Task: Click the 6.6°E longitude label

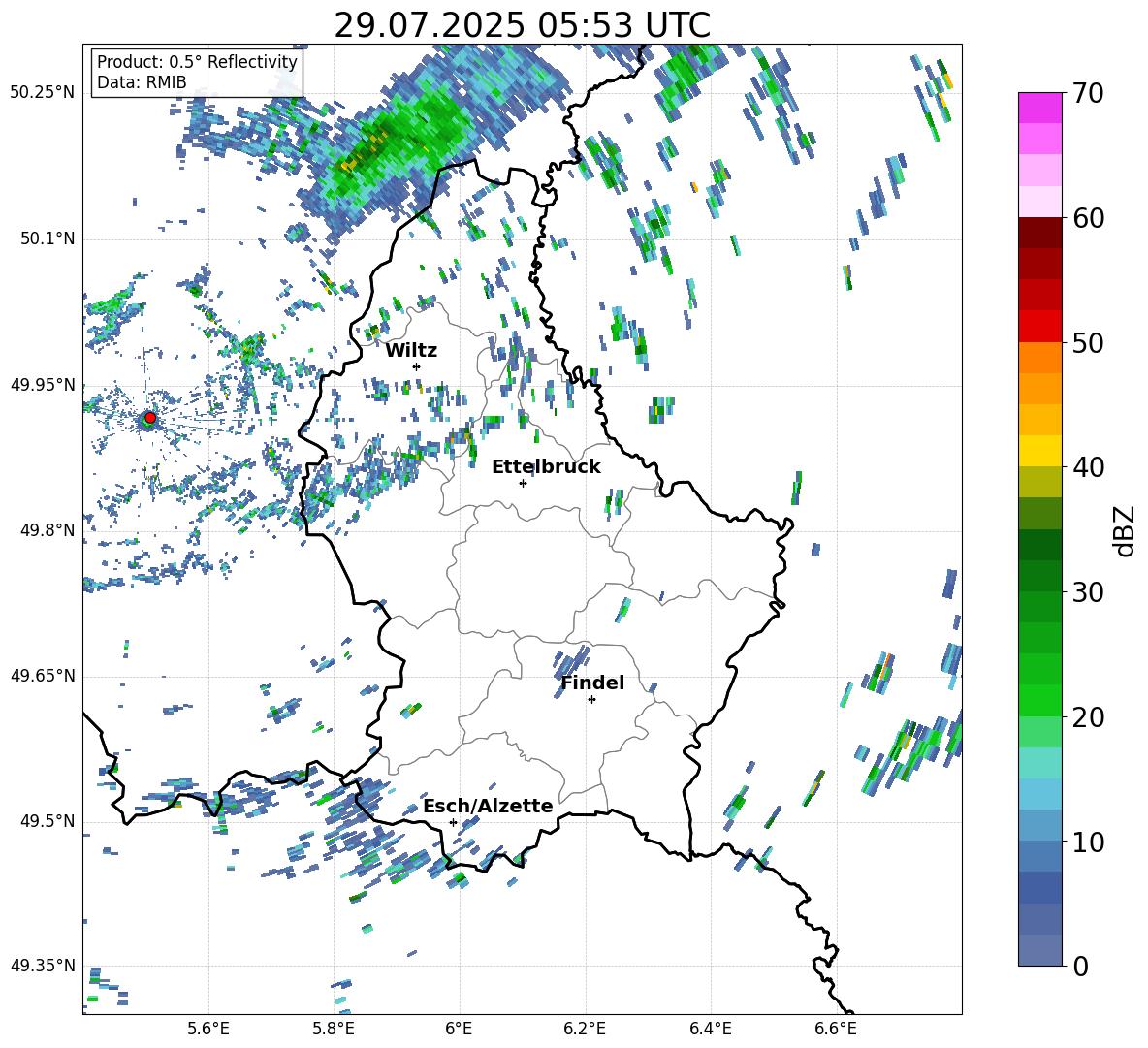Action: tap(836, 1029)
